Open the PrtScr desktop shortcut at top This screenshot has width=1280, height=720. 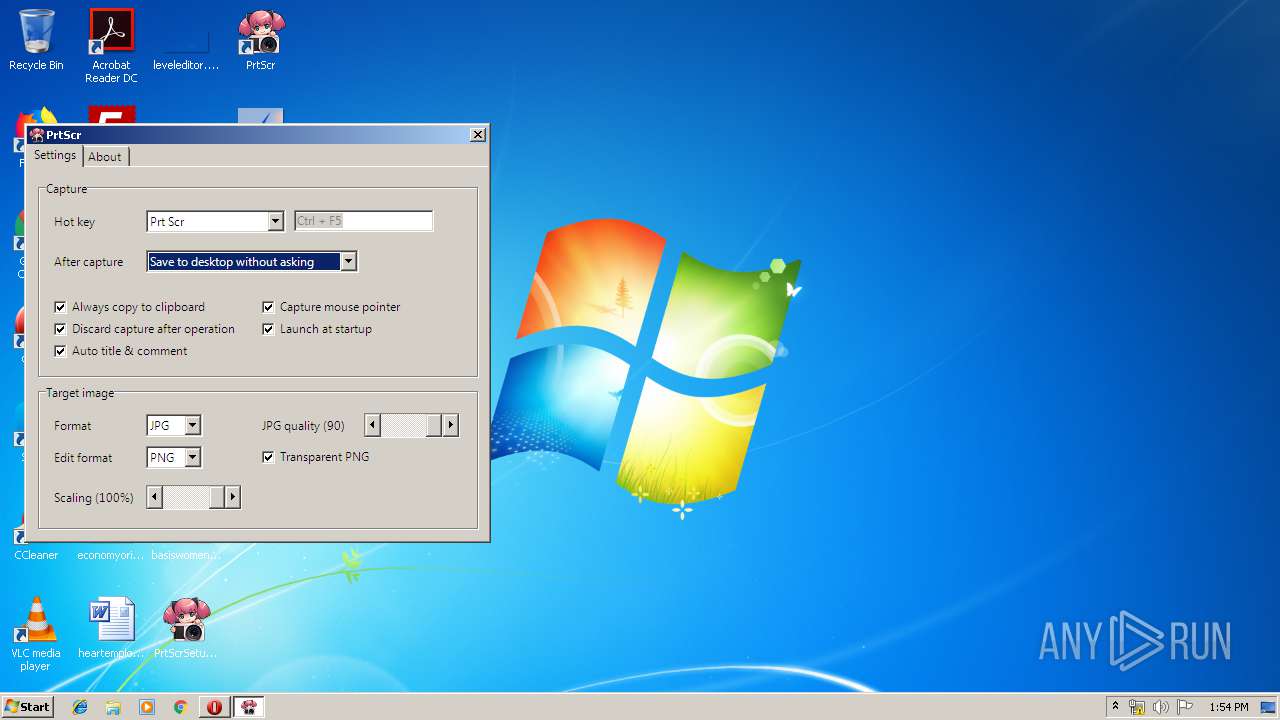[x=261, y=40]
